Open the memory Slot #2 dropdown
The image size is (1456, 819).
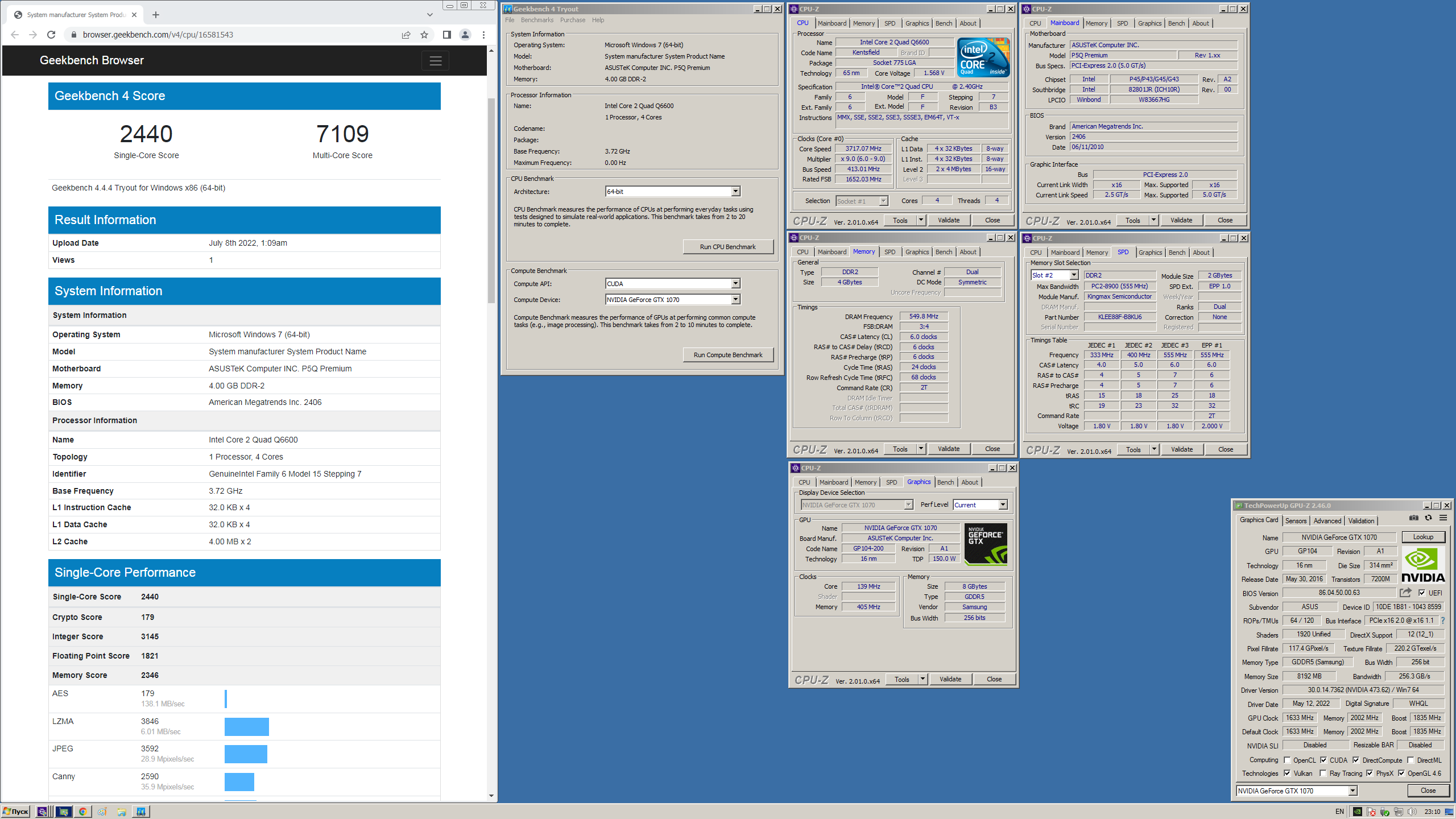pos(1054,275)
